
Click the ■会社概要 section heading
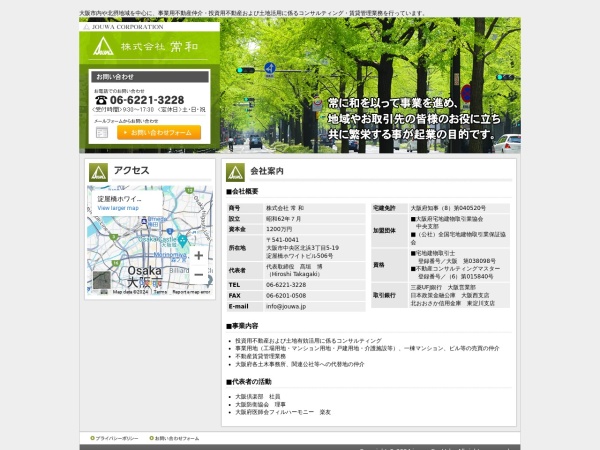(x=242, y=191)
